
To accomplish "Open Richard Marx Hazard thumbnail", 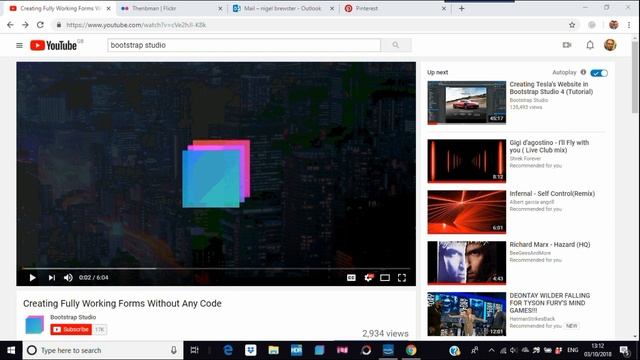I will click(x=467, y=263).
